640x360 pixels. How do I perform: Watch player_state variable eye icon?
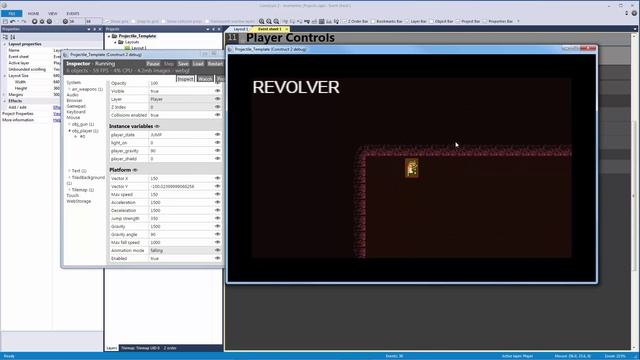[218, 135]
